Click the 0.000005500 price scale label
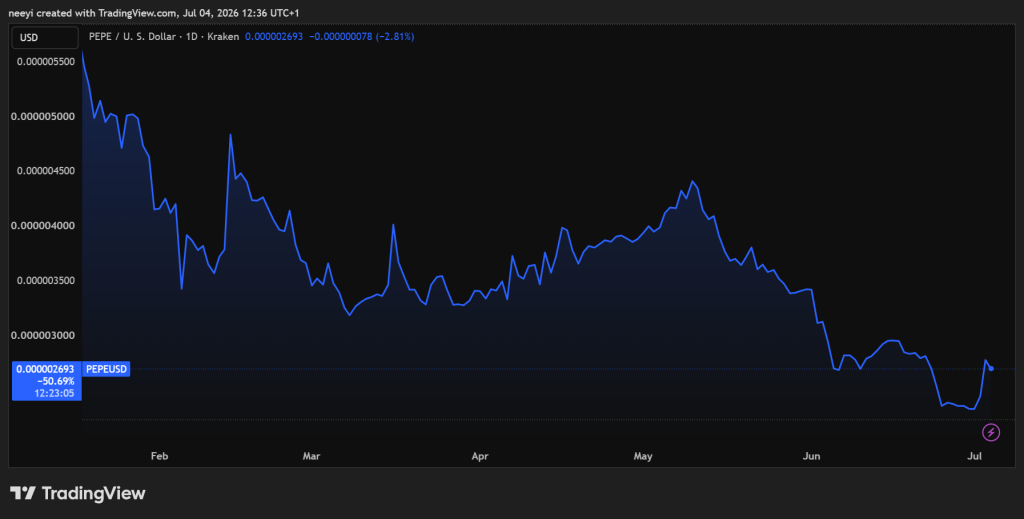Viewport: 1024px width, 519px height. click(x=46, y=61)
